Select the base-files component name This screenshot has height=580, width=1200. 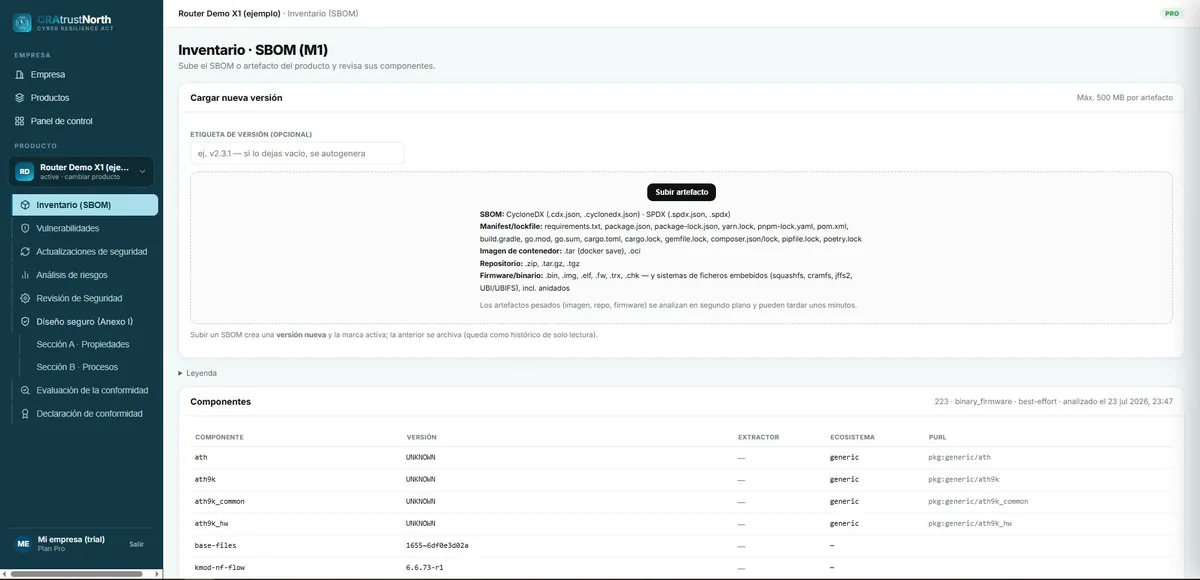tap(215, 545)
